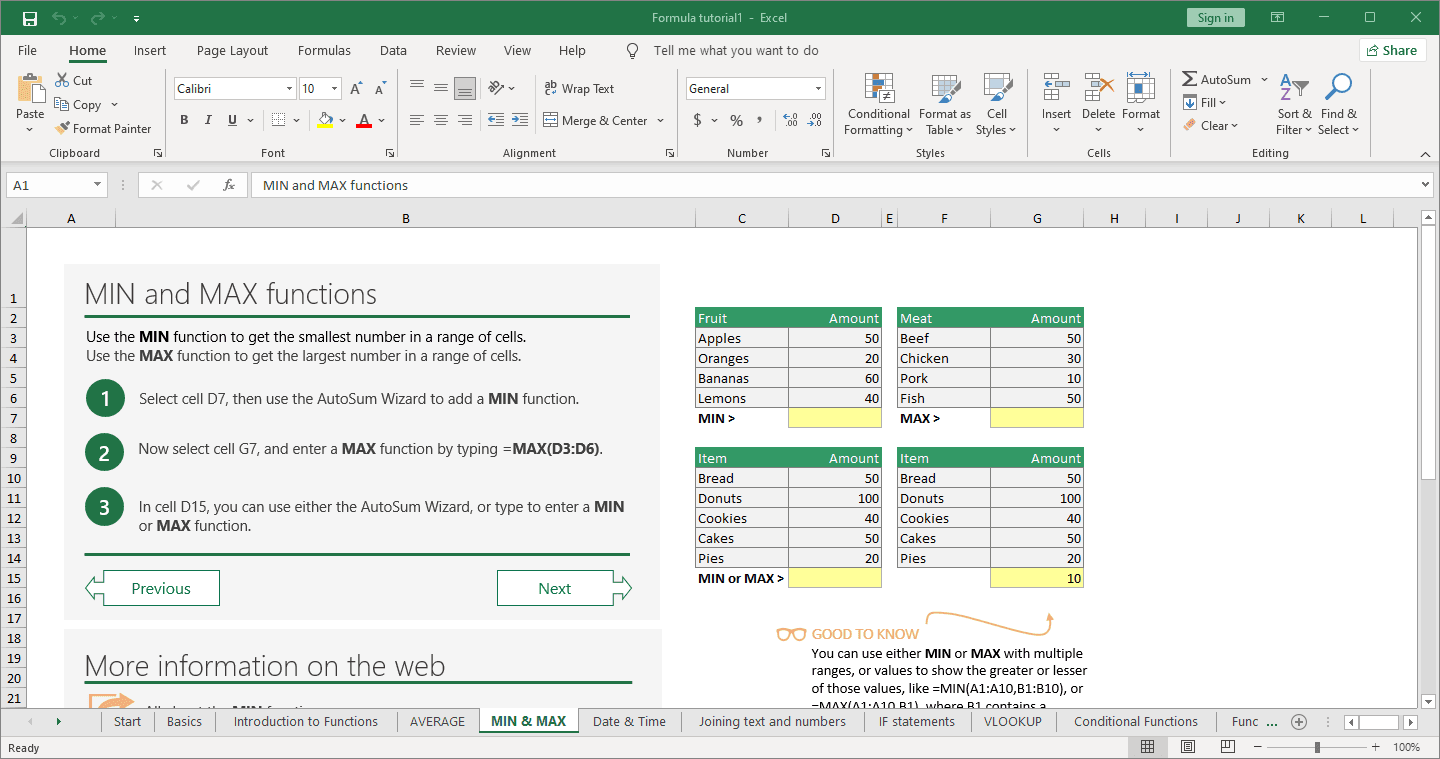Open the Formulas ribbon tab
This screenshot has height=759, width=1440.
pyautogui.click(x=324, y=50)
